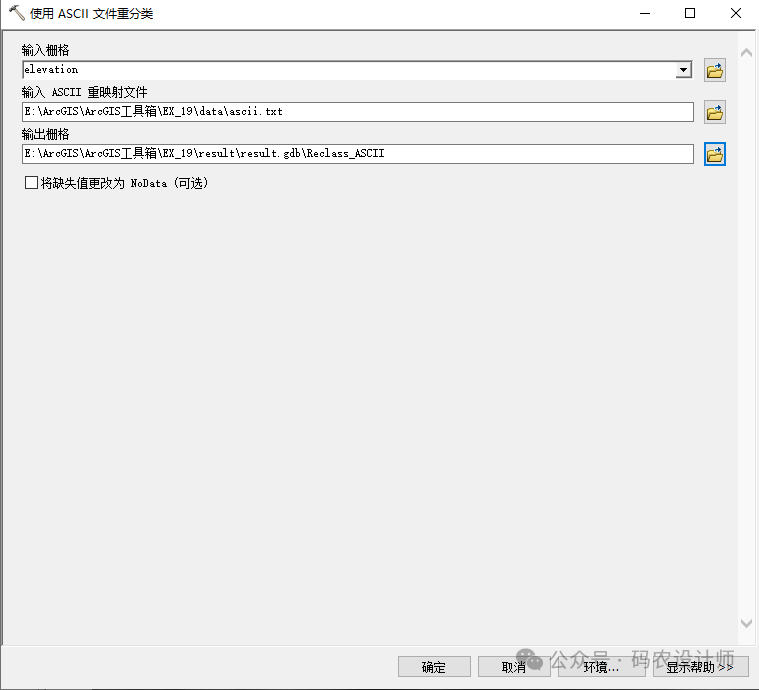This screenshot has height=690, width=759.
Task: Click the Reclass_ASCII output path field
Action: [x=357, y=154]
